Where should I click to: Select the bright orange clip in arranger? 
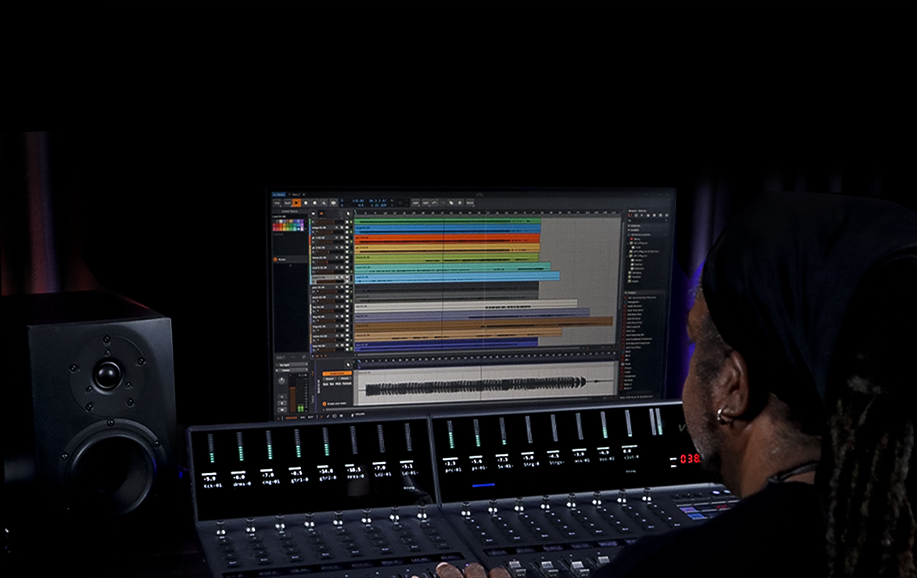coord(447,239)
